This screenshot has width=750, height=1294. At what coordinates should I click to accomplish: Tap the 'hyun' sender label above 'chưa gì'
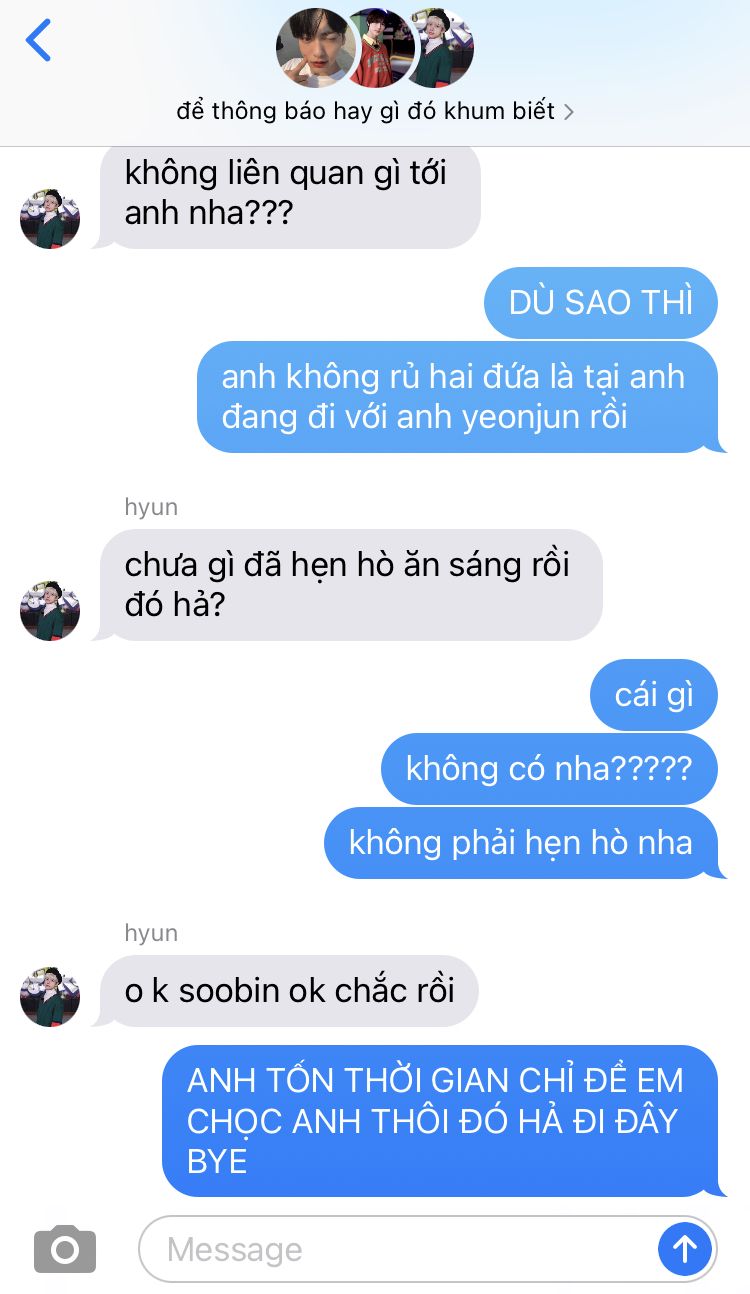tap(151, 507)
